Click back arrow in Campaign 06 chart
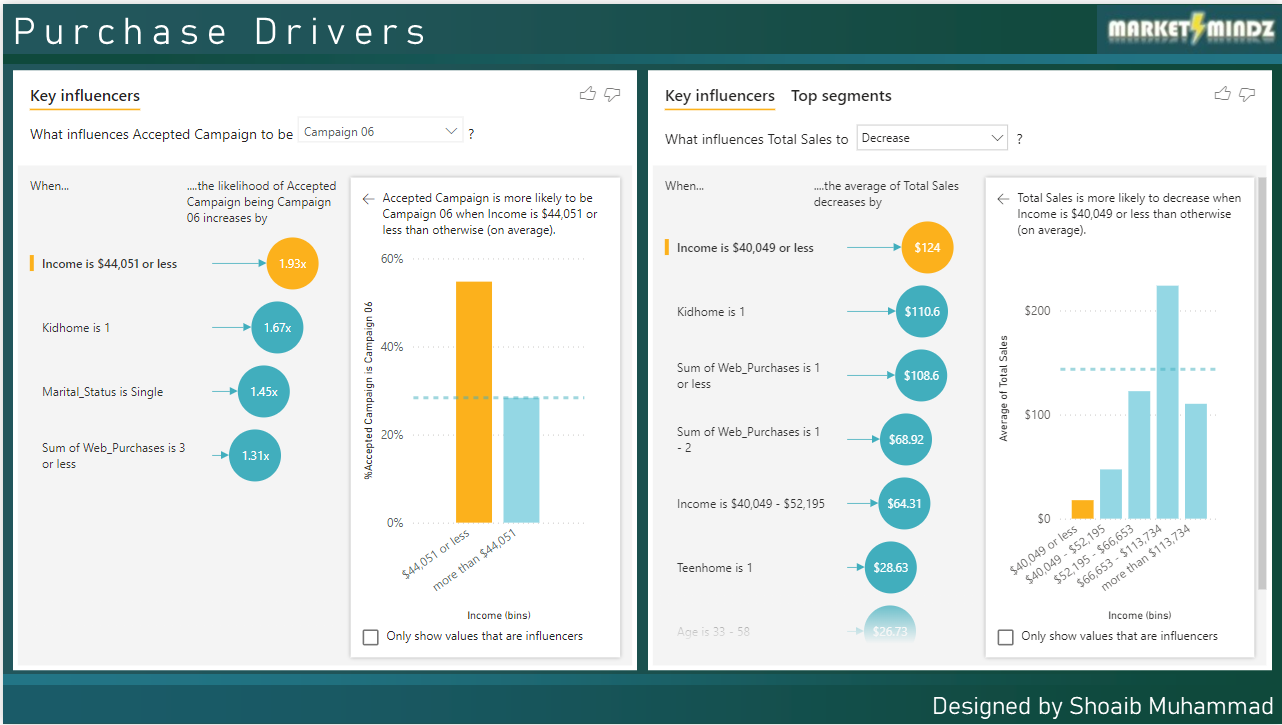Viewport: 1282px width, 725px height. pyautogui.click(x=368, y=199)
